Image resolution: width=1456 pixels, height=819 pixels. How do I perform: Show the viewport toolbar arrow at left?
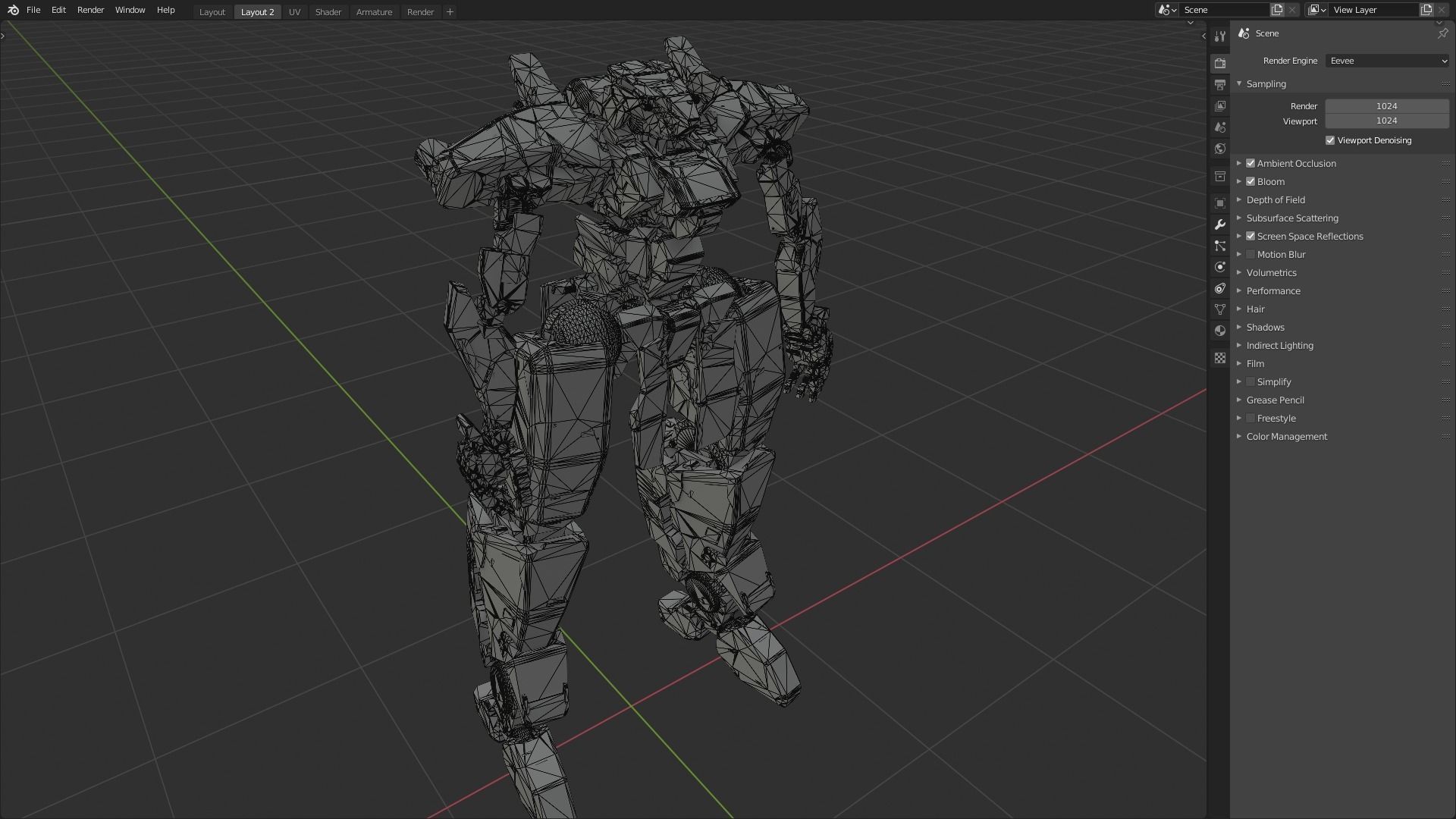tap(3, 36)
